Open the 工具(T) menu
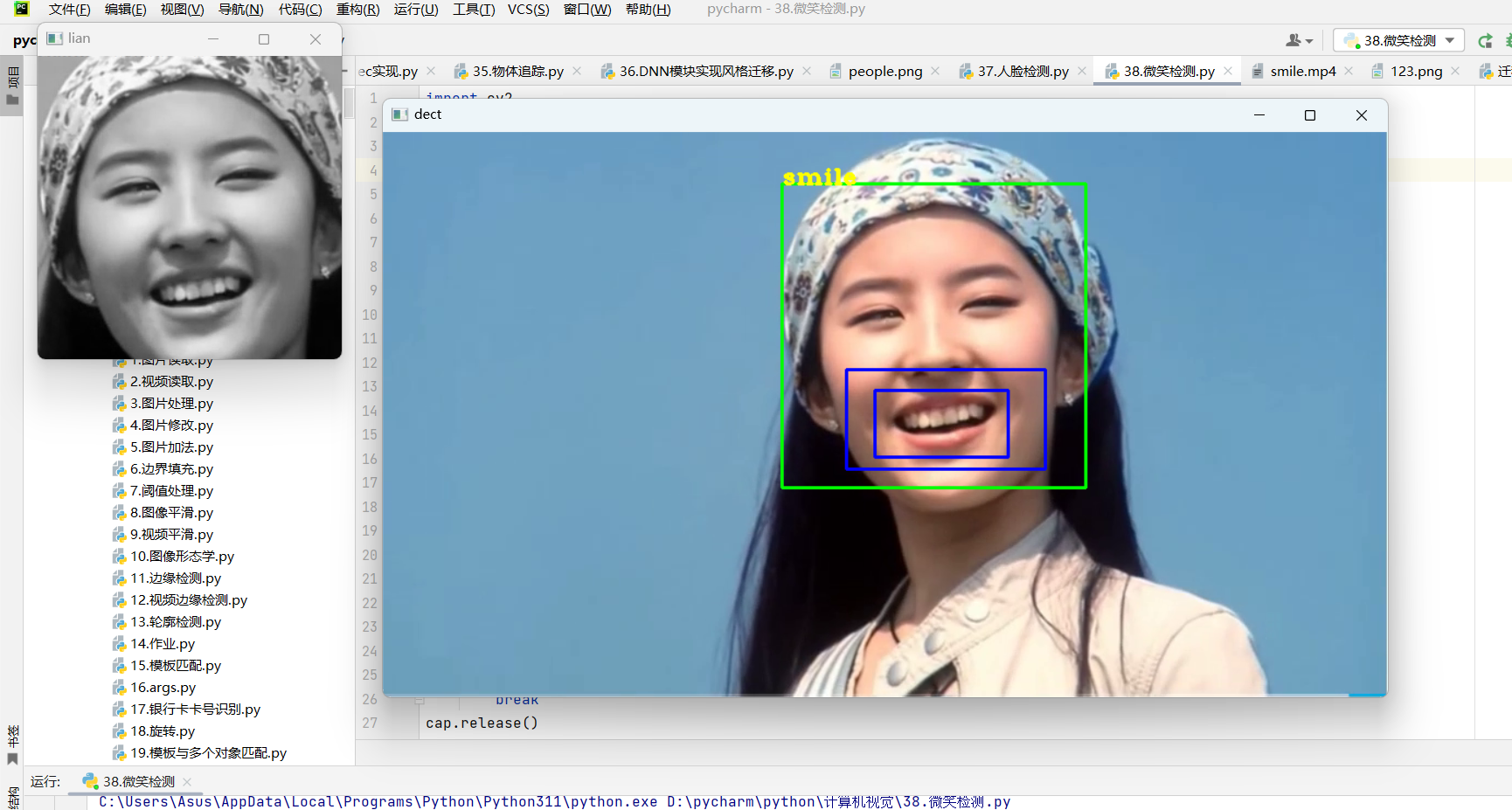The height and width of the screenshot is (810, 1512). tap(474, 10)
